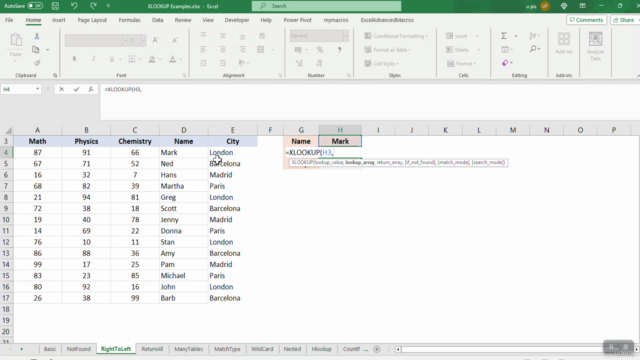Open the font size dropdown
This screenshot has width=640, height=360.
coord(143,40)
